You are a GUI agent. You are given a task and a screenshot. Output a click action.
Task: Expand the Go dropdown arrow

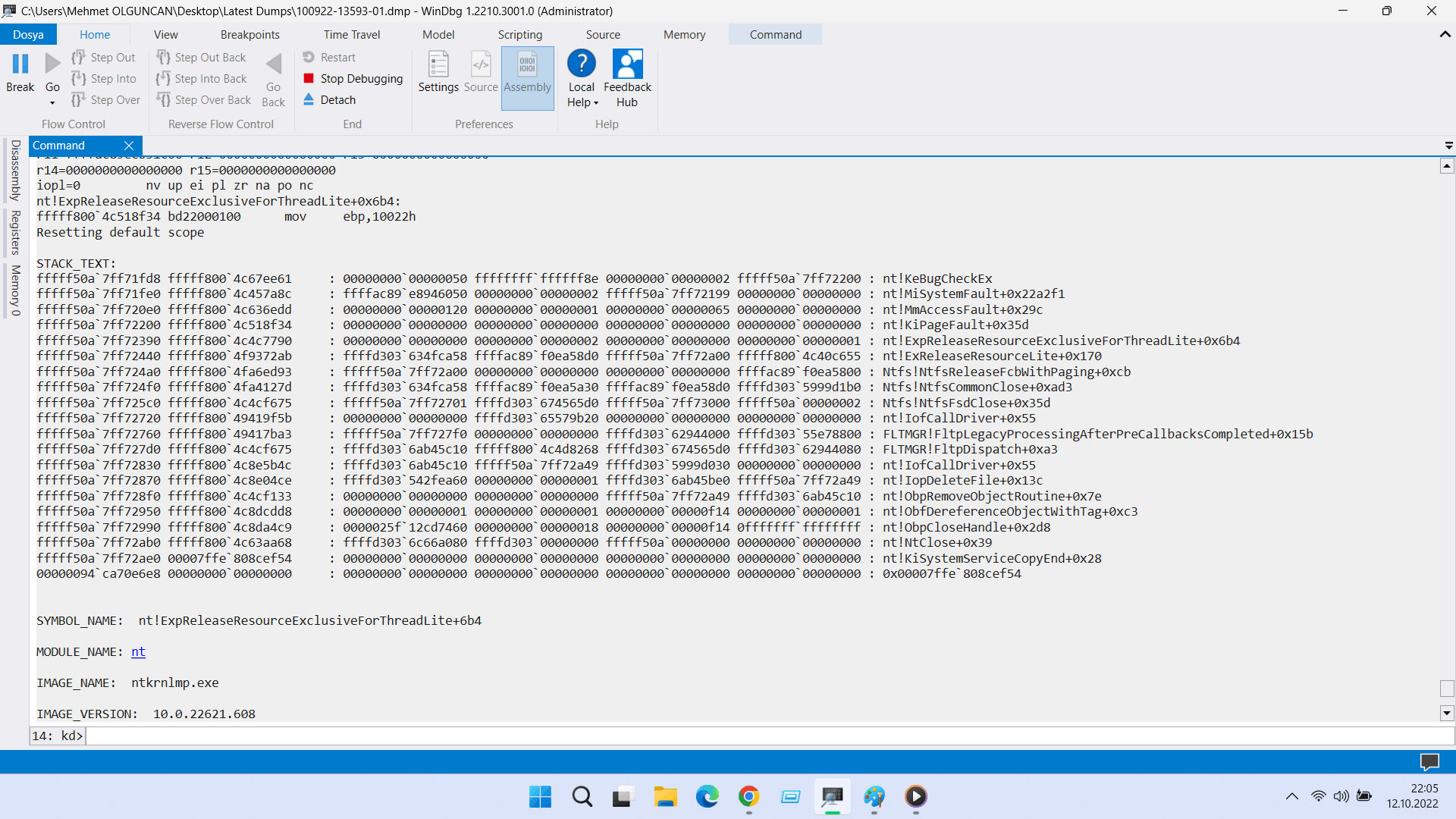tap(52, 103)
